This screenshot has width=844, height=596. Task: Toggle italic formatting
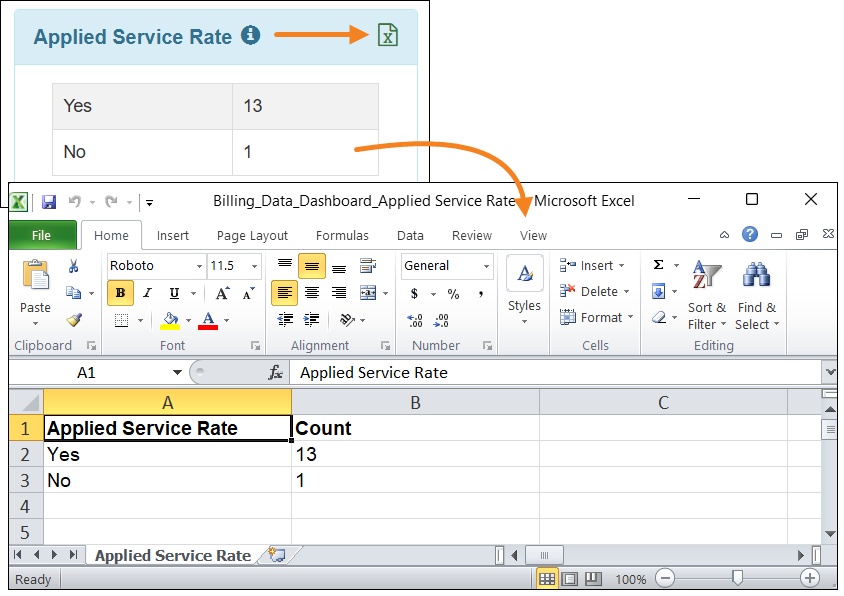pyautogui.click(x=147, y=293)
